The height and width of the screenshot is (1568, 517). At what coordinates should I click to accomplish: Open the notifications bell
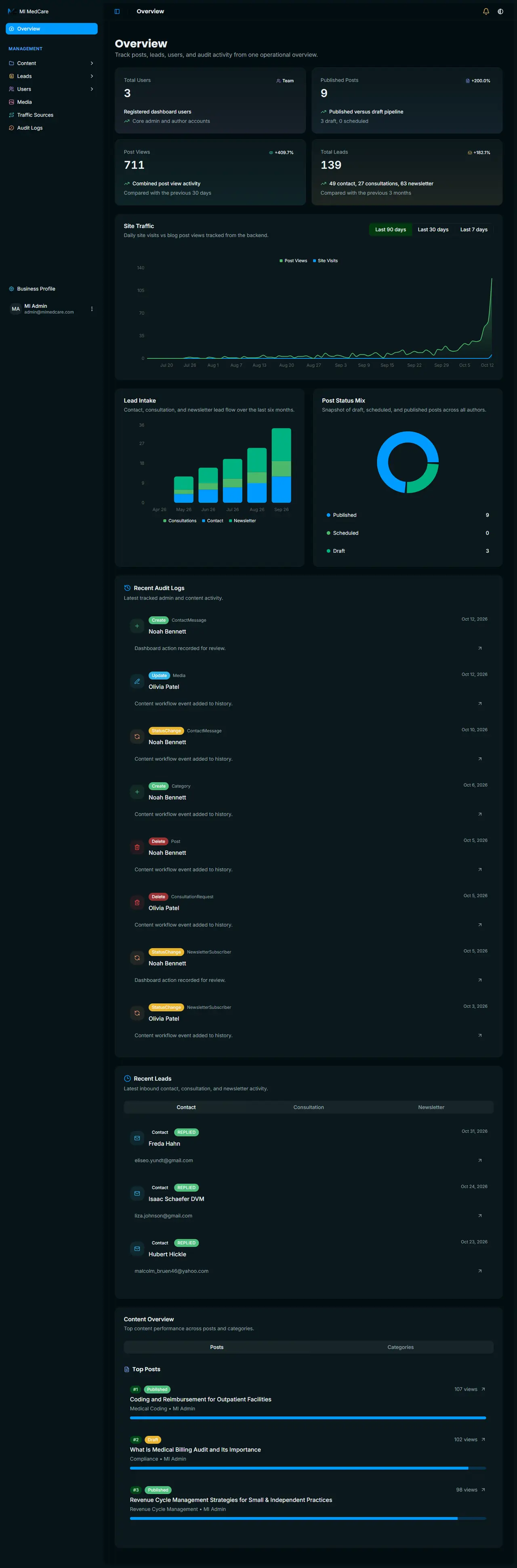486,12
